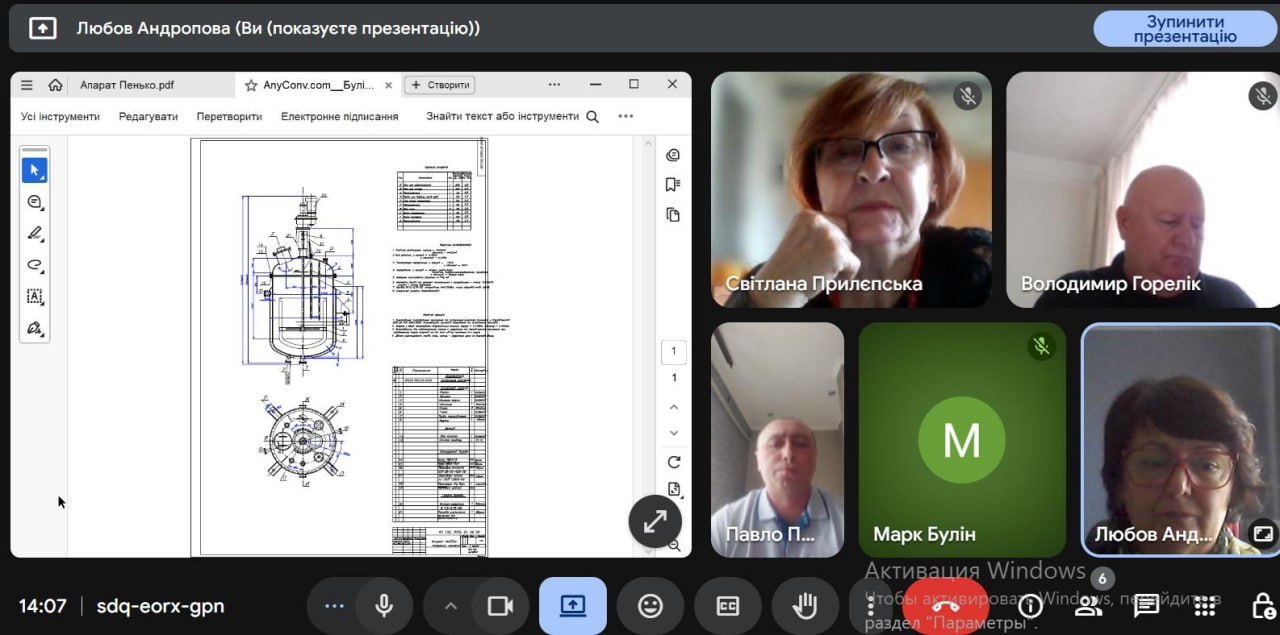
Task: Switch to the Апарат Пенько.pdf tab
Action: click(127, 85)
